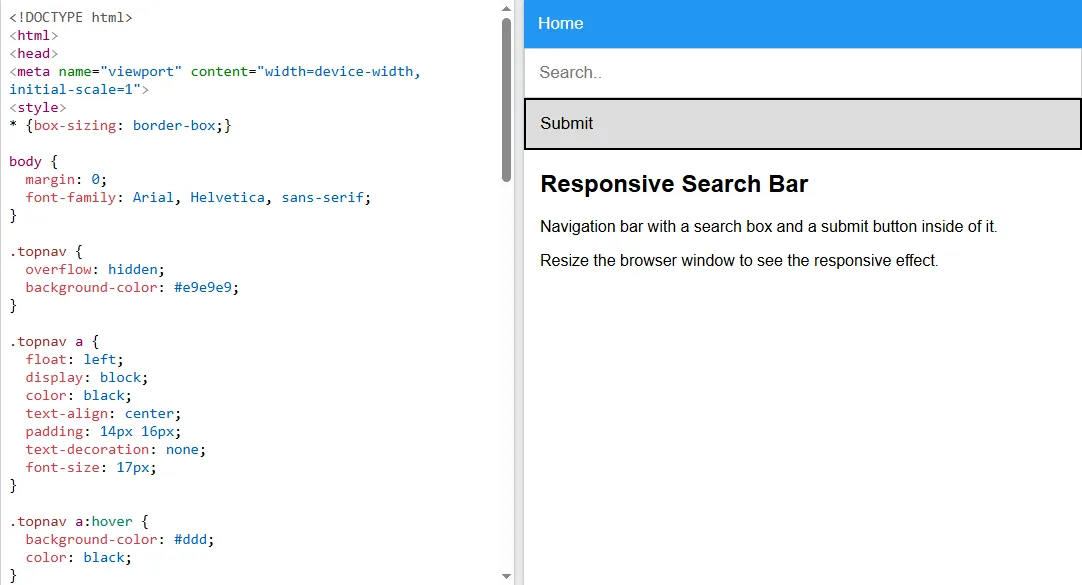Click the box-sizing border-box rule

[120, 125]
